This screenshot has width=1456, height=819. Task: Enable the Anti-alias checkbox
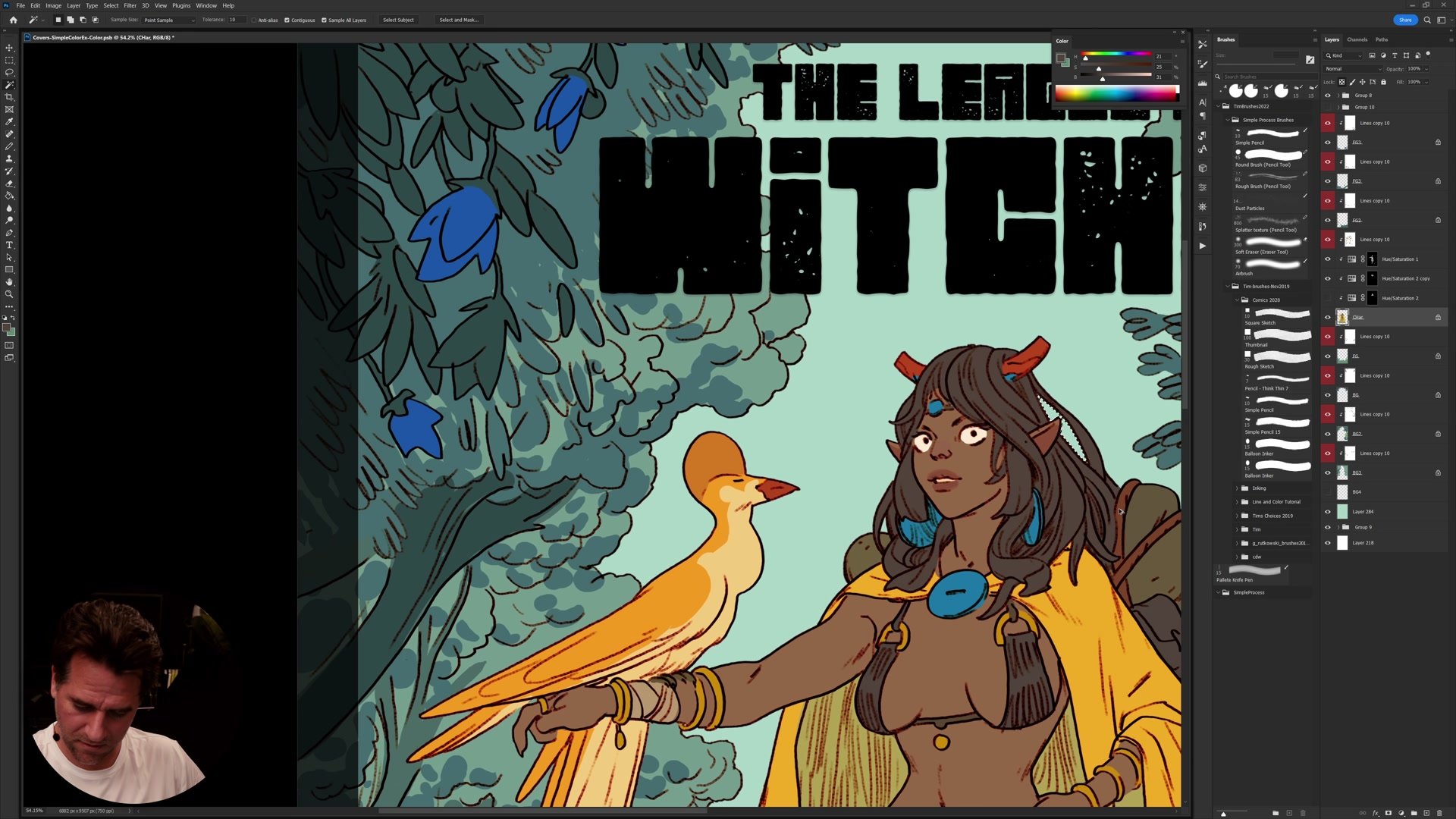[x=254, y=20]
